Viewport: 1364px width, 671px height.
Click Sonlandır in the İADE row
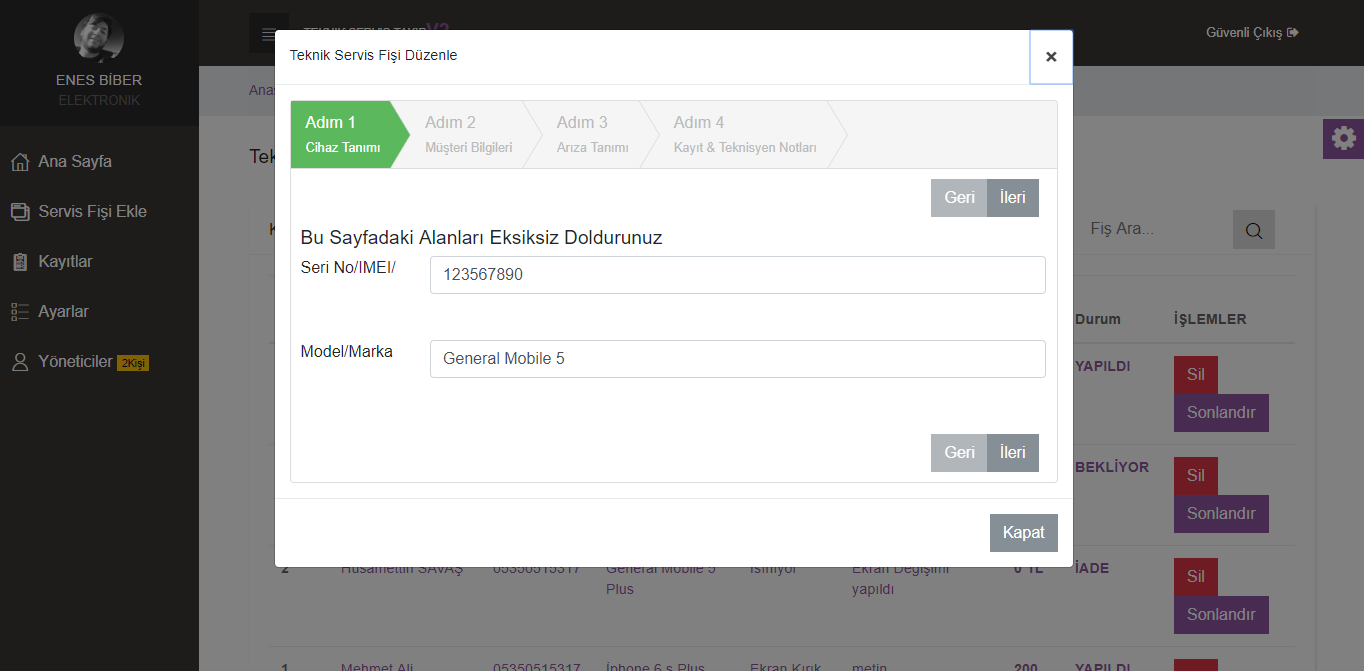click(1221, 615)
